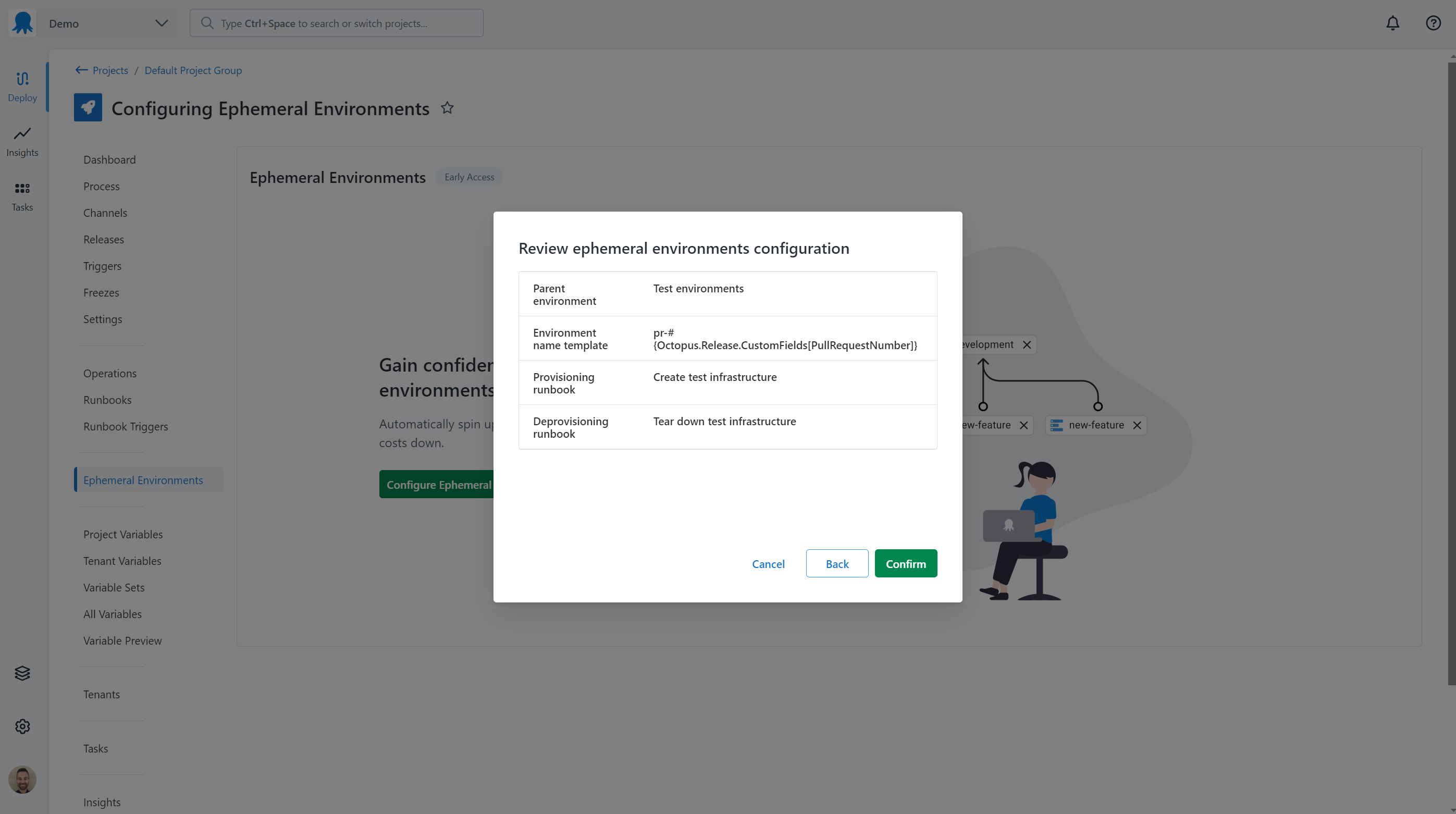The image size is (1456, 814).
Task: Remove the left ew-feature tag
Action: (1023, 425)
